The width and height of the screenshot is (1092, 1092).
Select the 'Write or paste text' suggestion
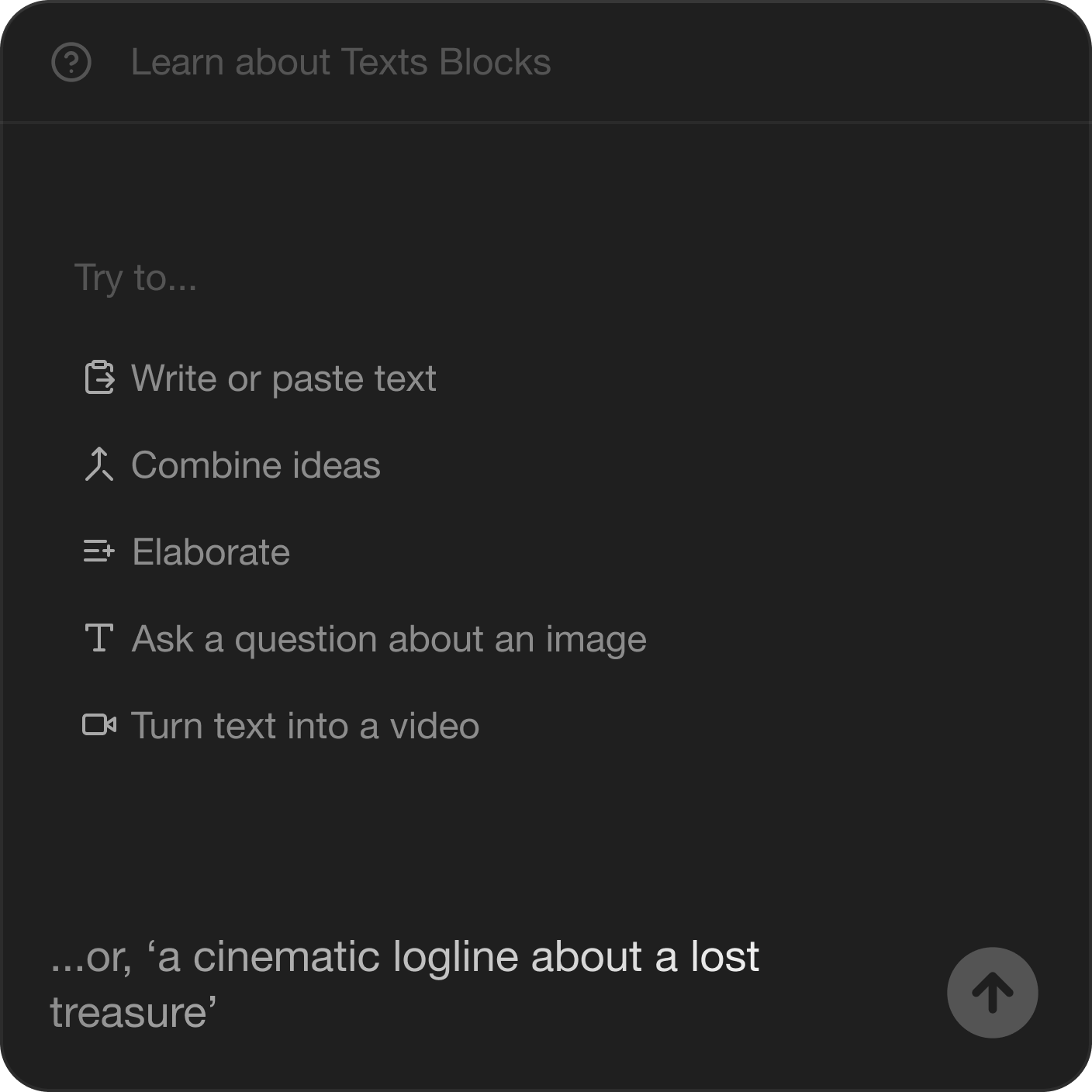click(283, 378)
